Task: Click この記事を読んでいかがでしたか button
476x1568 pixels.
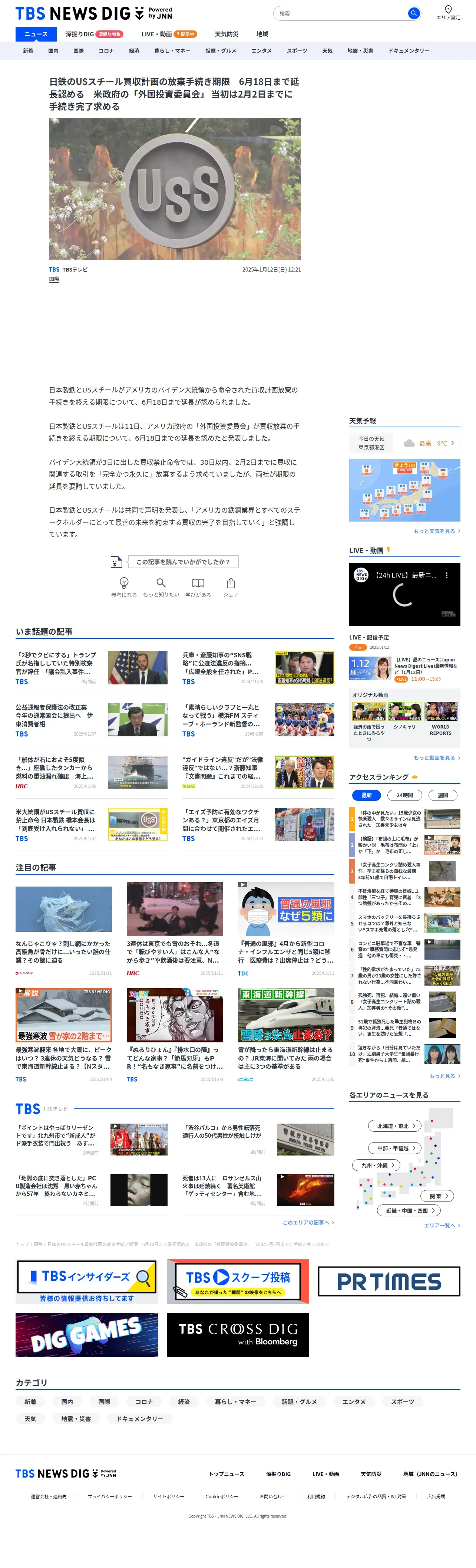Action: (x=183, y=562)
